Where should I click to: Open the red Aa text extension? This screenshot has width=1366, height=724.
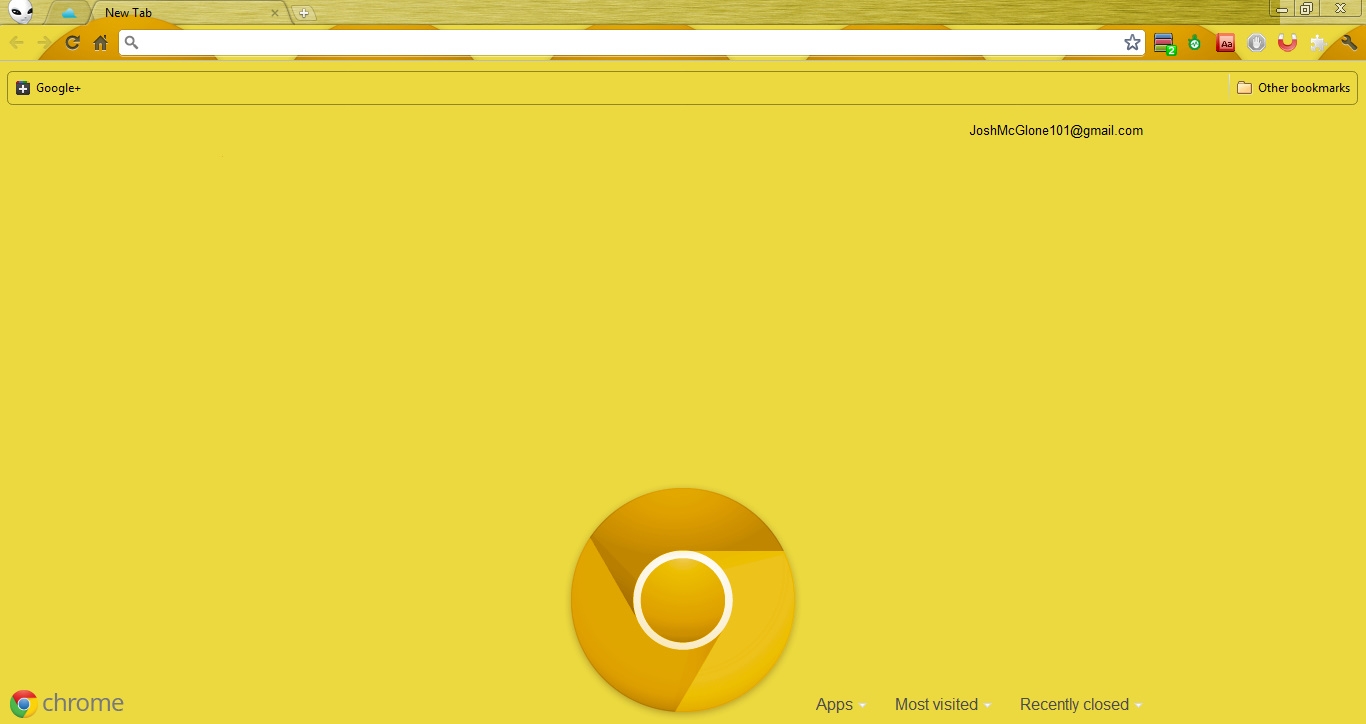tap(1225, 43)
